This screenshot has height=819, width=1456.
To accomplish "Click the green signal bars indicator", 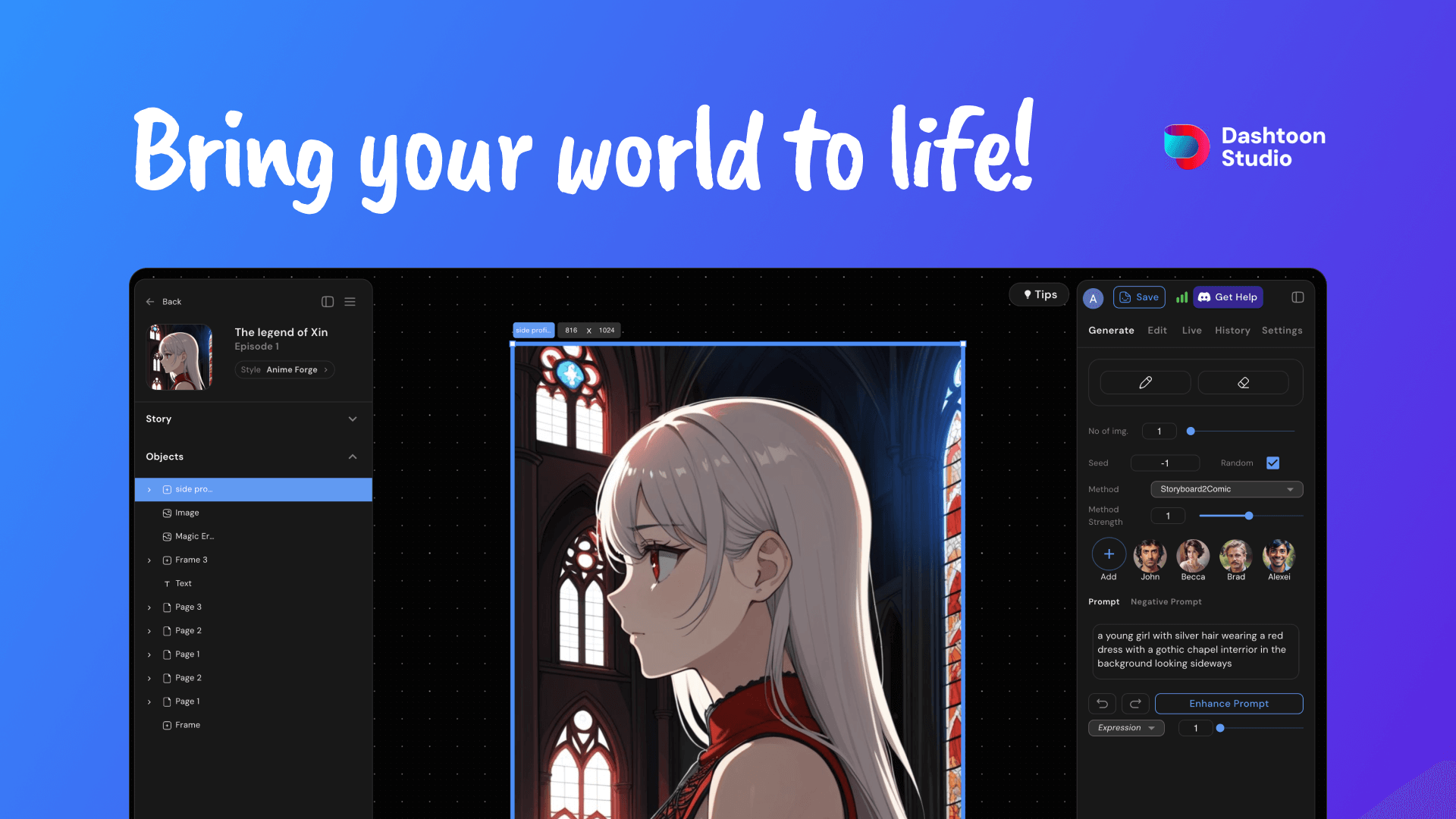I will (1181, 297).
